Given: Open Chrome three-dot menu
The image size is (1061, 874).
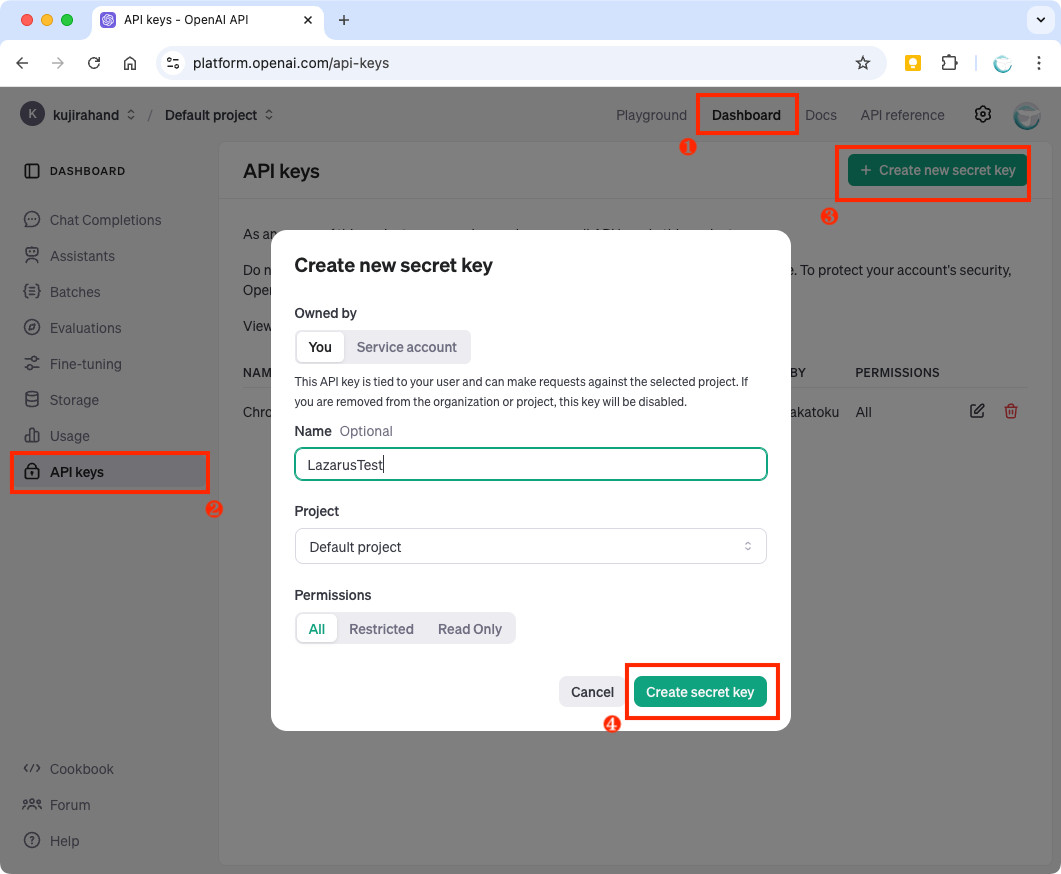Looking at the screenshot, I should (x=1039, y=63).
